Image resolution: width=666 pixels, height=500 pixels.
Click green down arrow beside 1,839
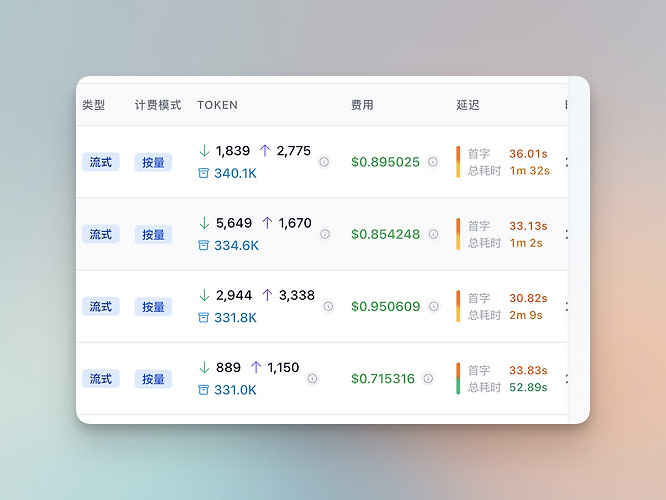coord(204,150)
